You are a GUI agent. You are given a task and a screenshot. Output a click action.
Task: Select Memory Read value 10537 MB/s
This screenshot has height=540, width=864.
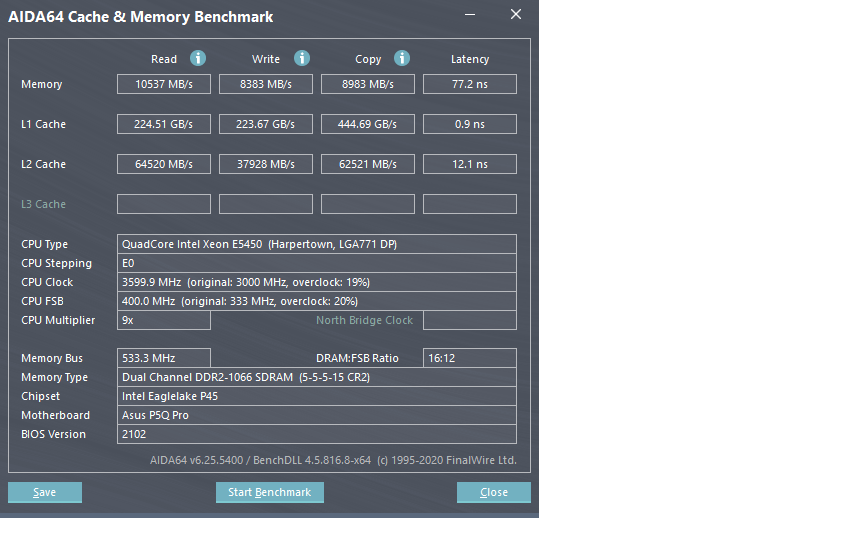point(164,84)
